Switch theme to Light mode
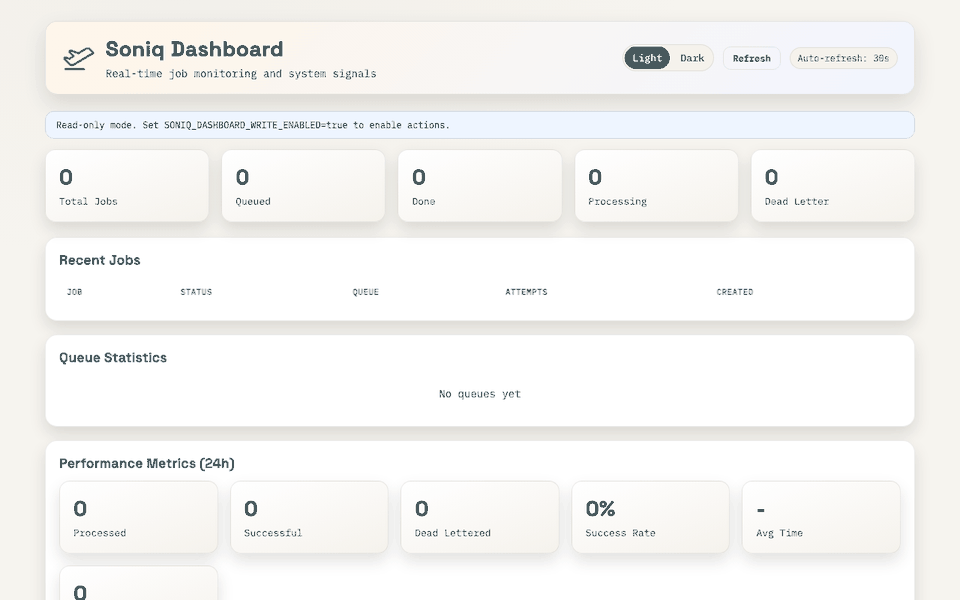The width and height of the screenshot is (960, 600). pos(647,58)
